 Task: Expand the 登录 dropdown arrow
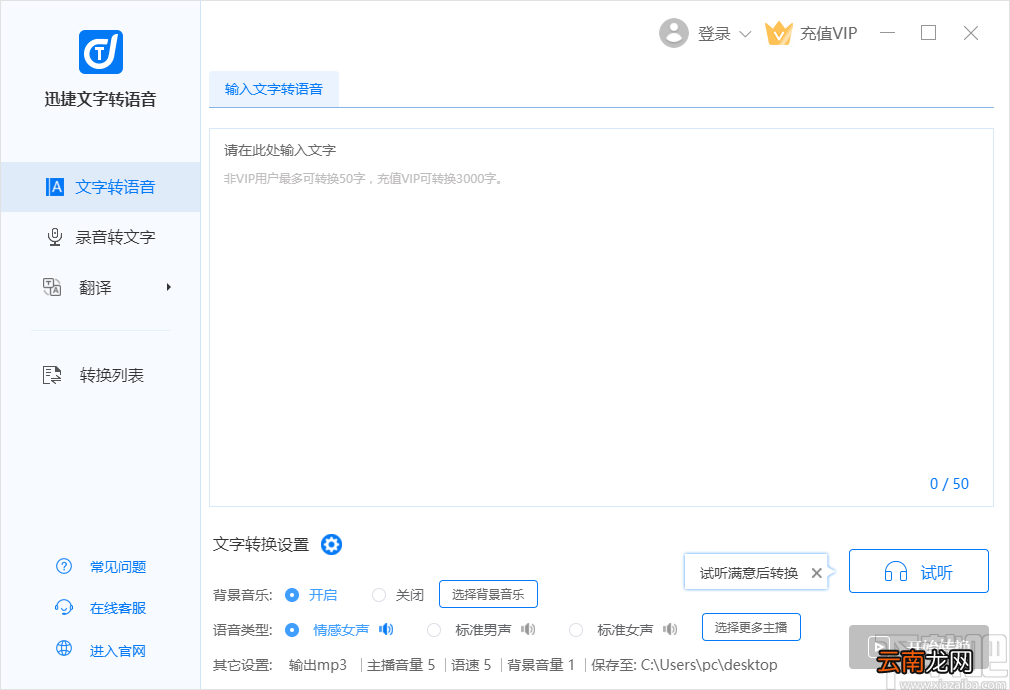pyautogui.click(x=745, y=34)
